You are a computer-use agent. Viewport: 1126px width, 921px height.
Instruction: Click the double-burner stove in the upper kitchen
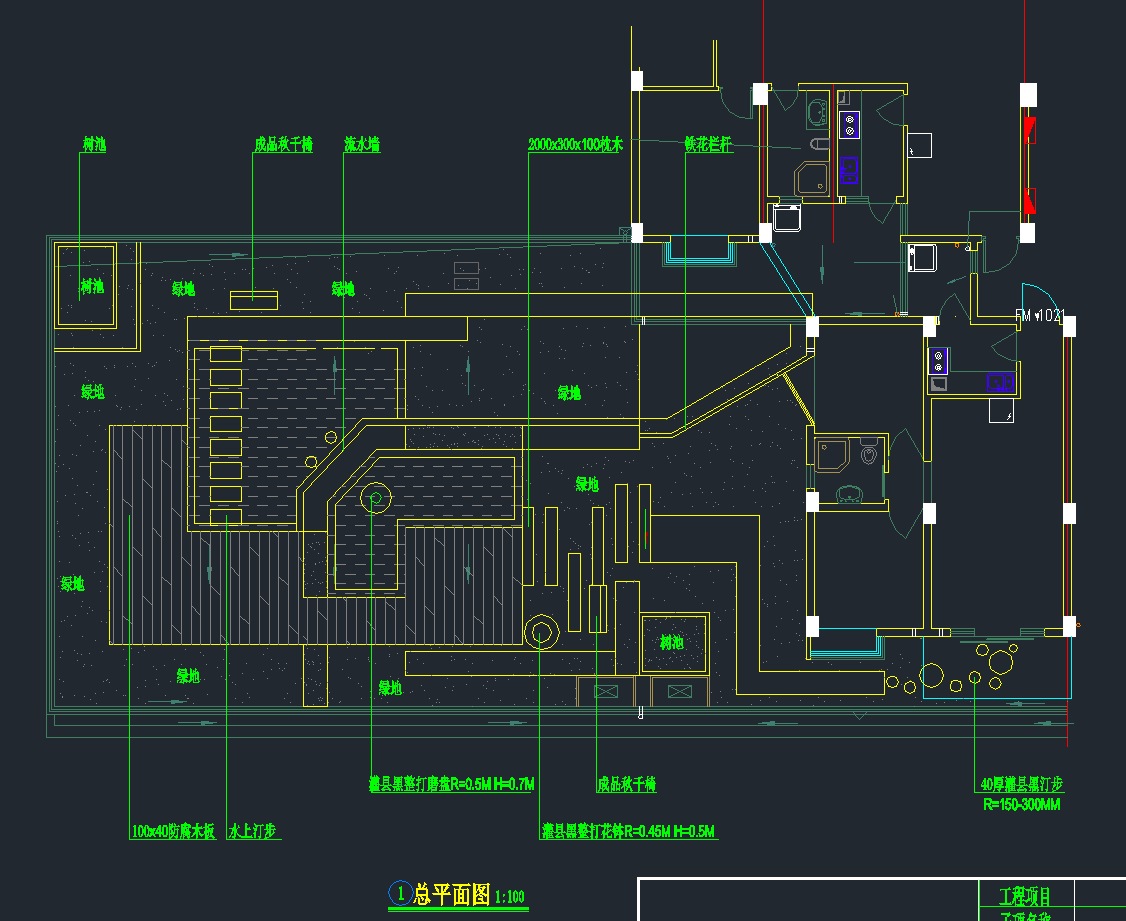[849, 124]
